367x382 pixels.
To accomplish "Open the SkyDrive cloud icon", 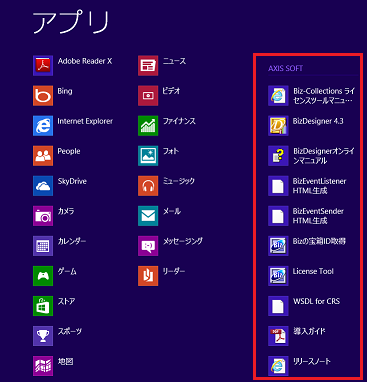I will [x=43, y=186].
